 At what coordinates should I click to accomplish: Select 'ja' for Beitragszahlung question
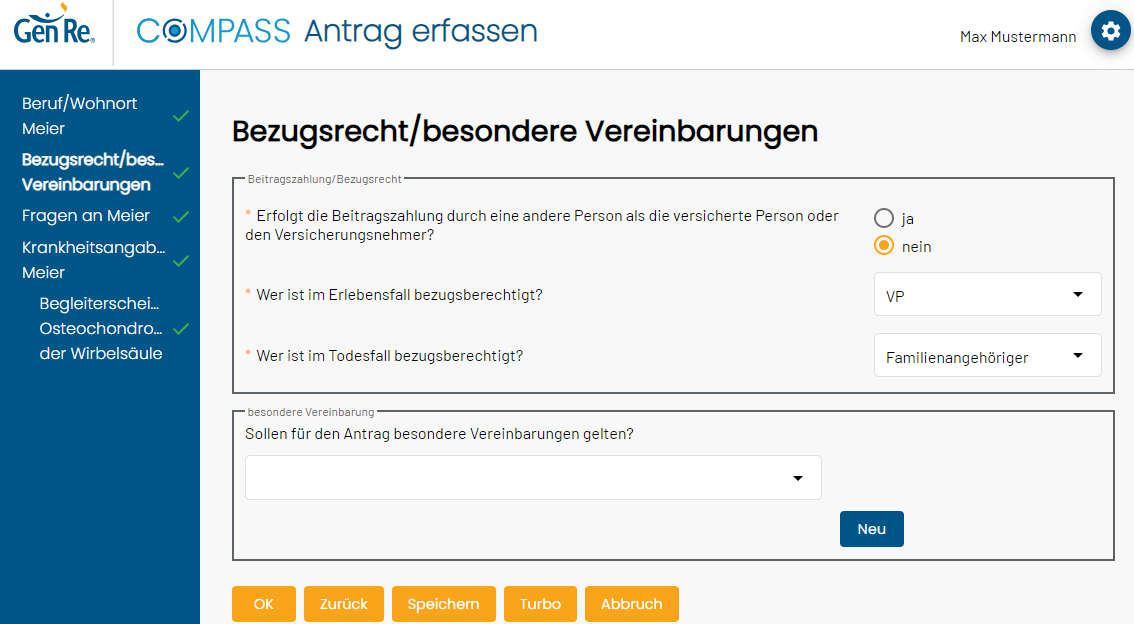click(884, 218)
